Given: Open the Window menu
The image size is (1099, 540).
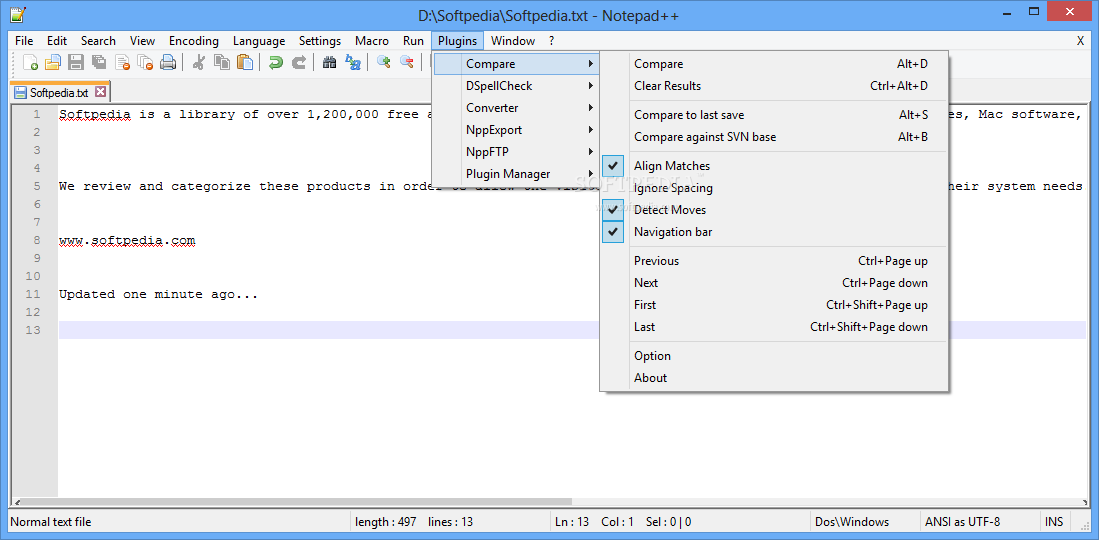Looking at the screenshot, I should [512, 41].
